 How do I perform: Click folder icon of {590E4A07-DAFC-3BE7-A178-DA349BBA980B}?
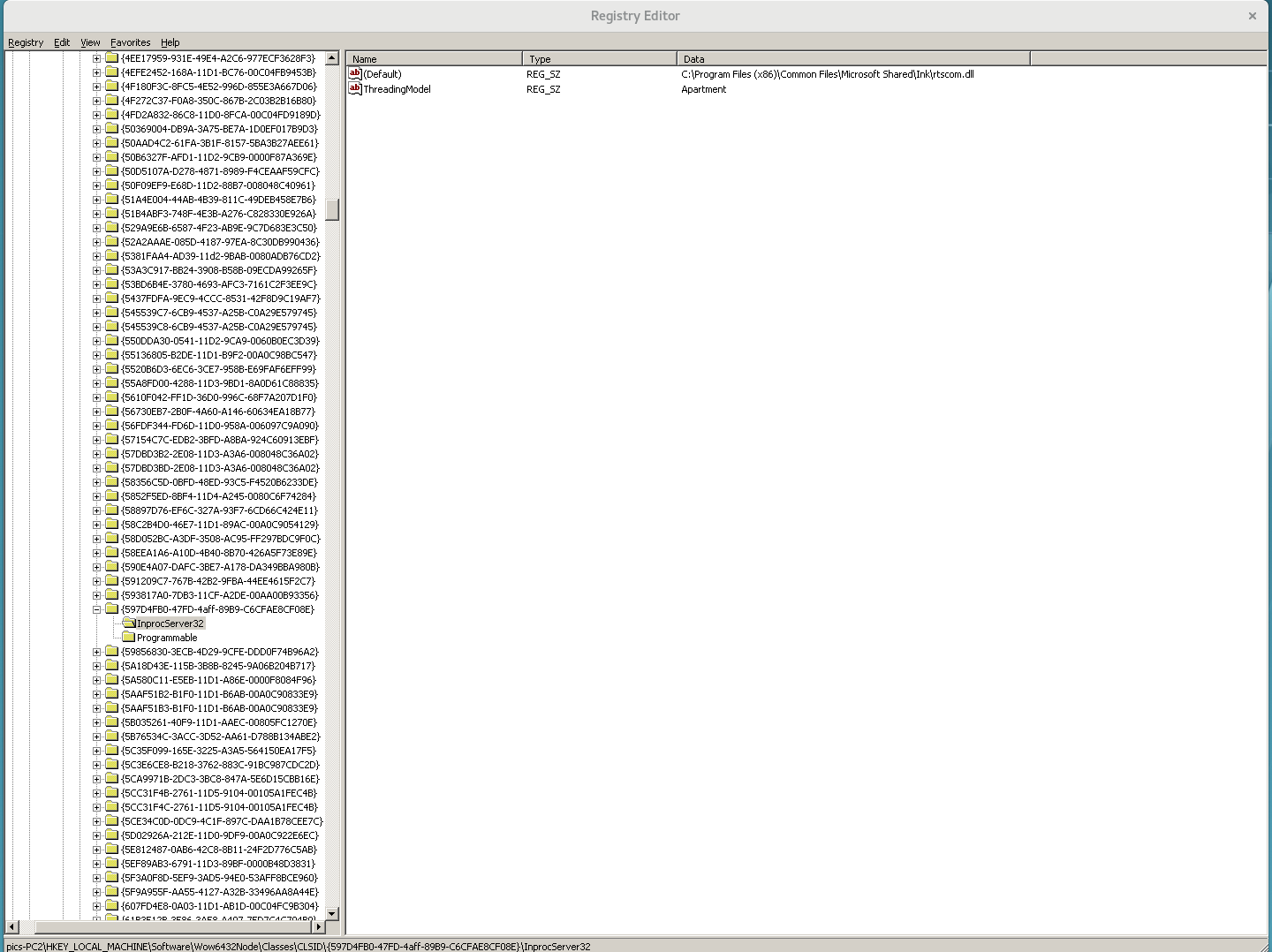[x=112, y=567]
